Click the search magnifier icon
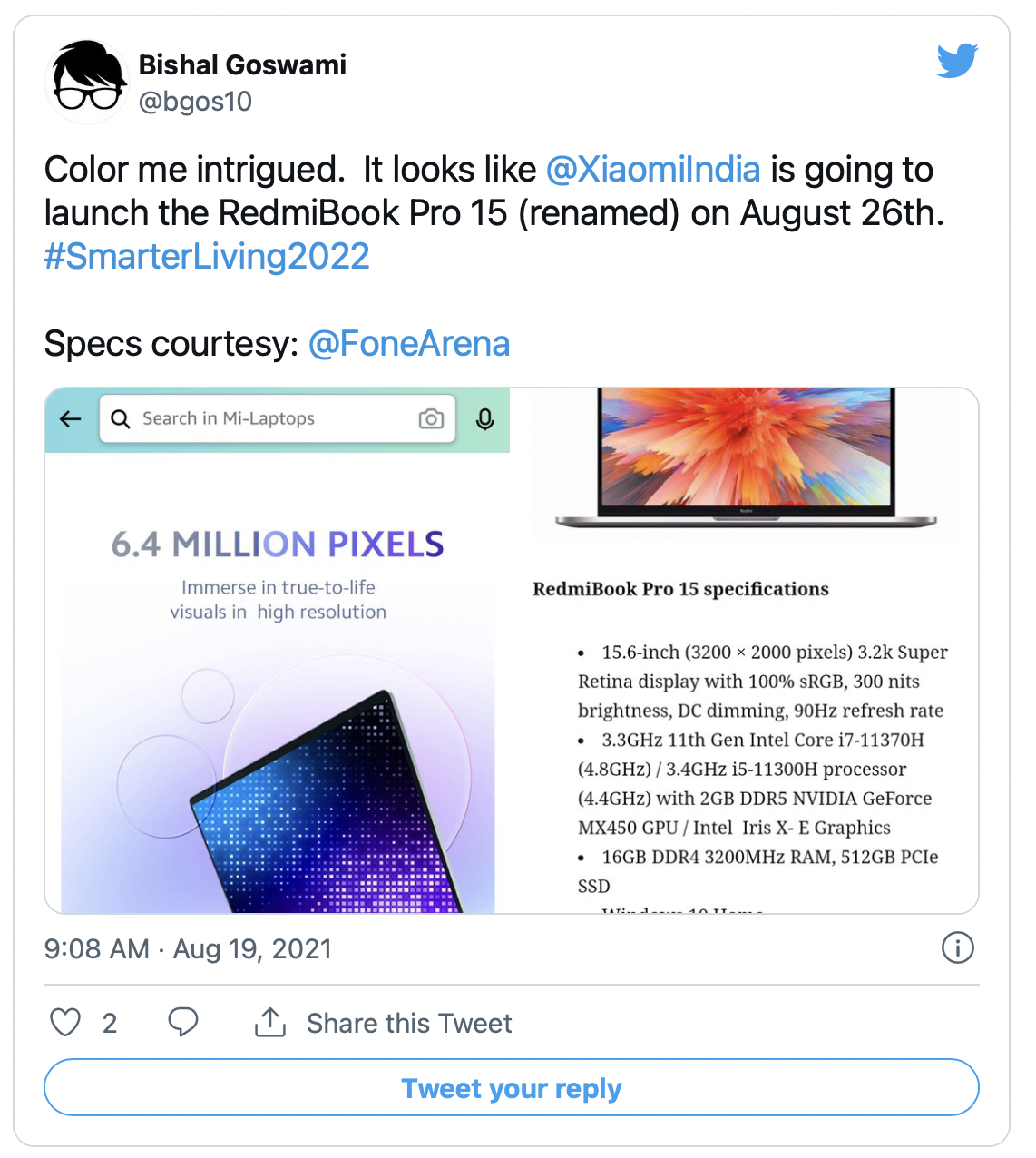Image resolution: width=1036 pixels, height=1158 pixels. (x=121, y=418)
